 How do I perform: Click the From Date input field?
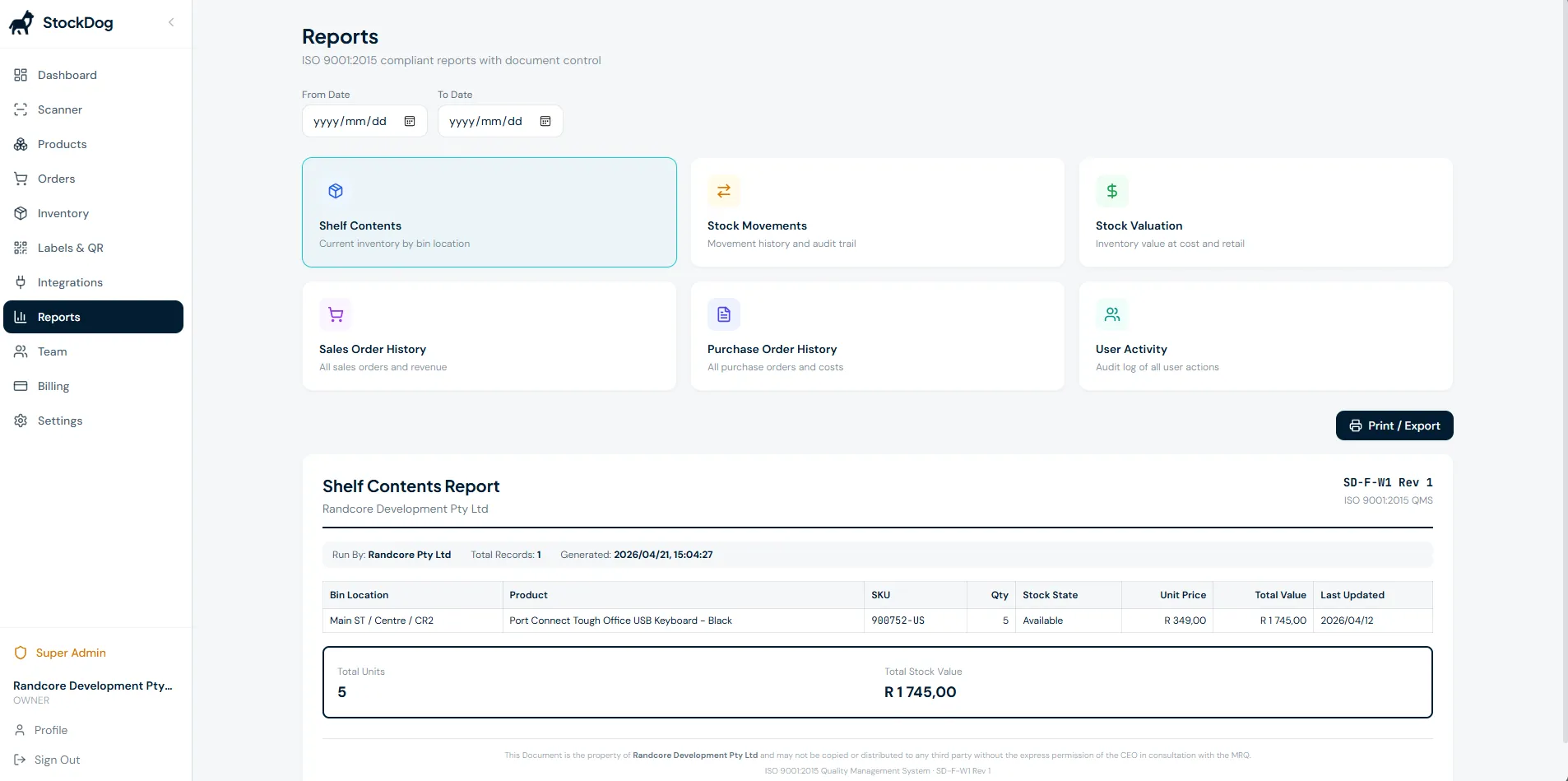364,121
